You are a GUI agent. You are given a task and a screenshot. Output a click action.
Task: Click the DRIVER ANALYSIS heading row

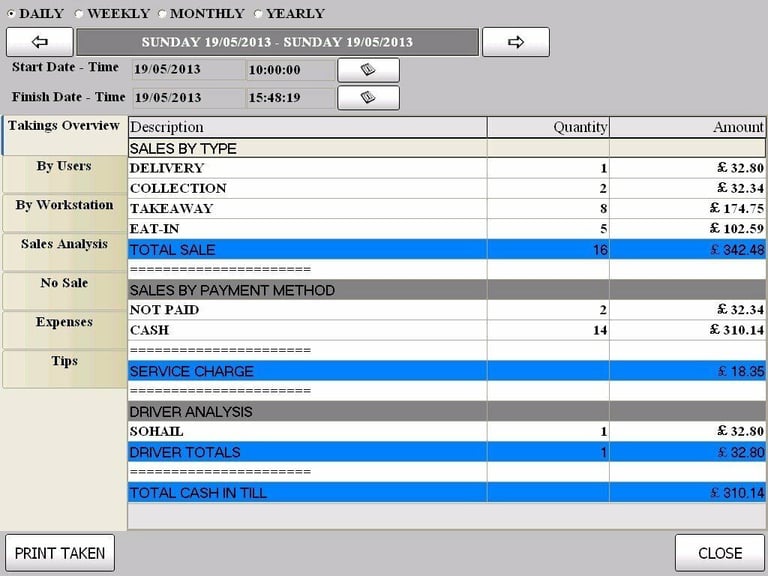pyautogui.click(x=447, y=411)
